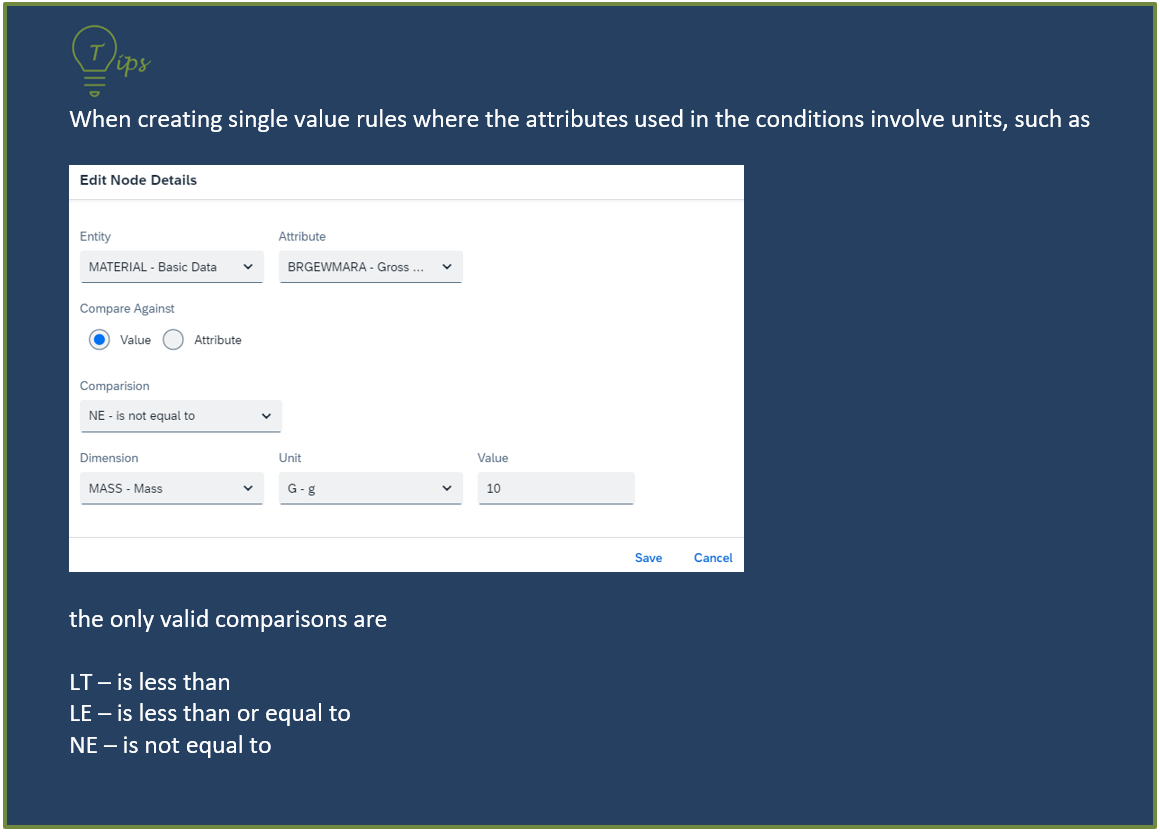Select the Attribute radio button

(x=173, y=339)
